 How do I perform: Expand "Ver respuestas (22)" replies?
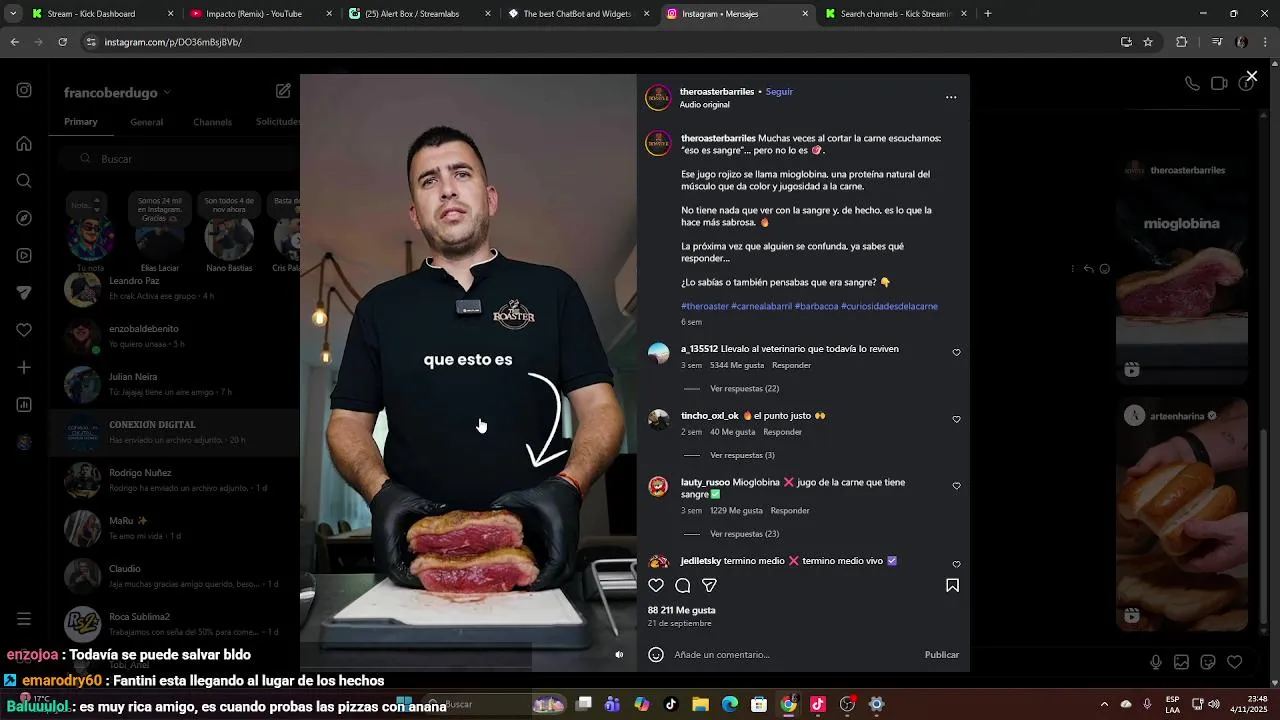(744, 389)
